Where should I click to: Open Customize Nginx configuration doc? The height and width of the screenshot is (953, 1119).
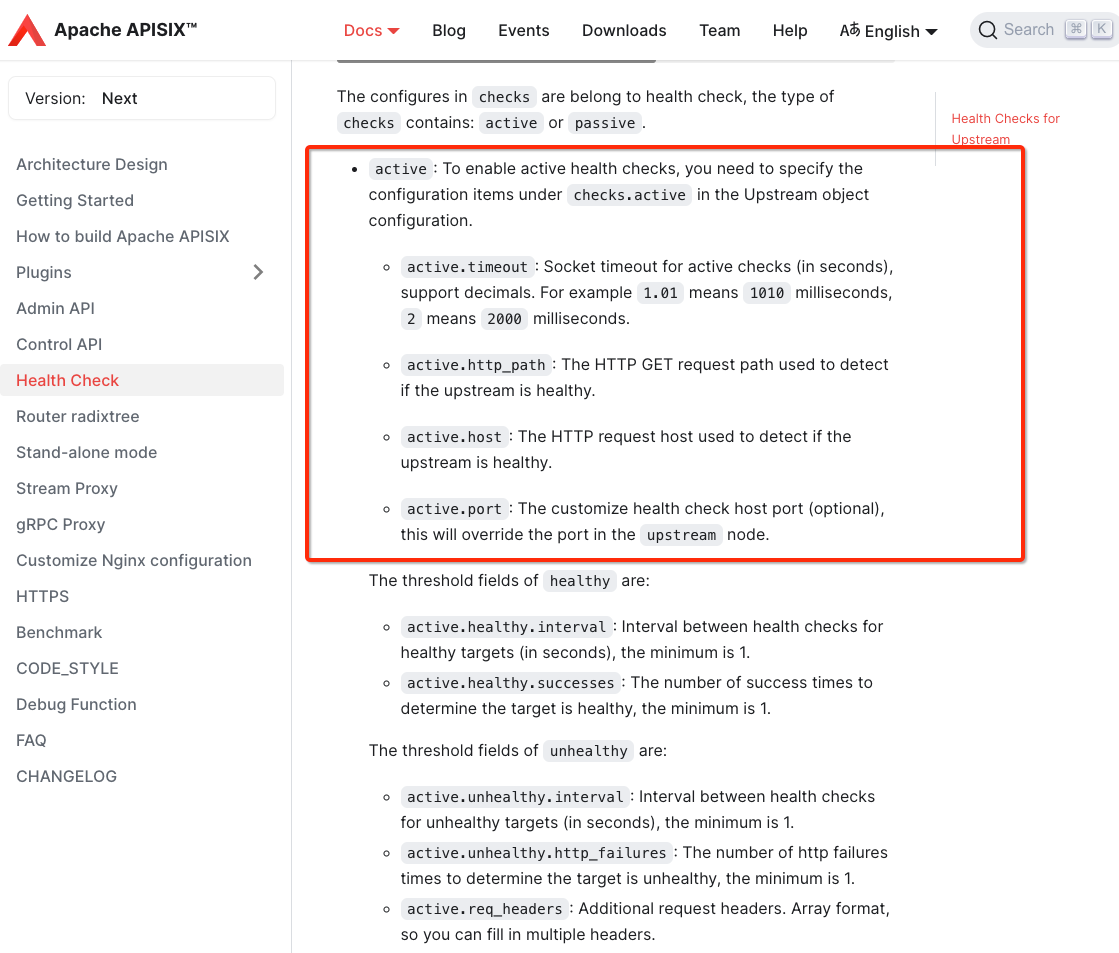point(134,560)
